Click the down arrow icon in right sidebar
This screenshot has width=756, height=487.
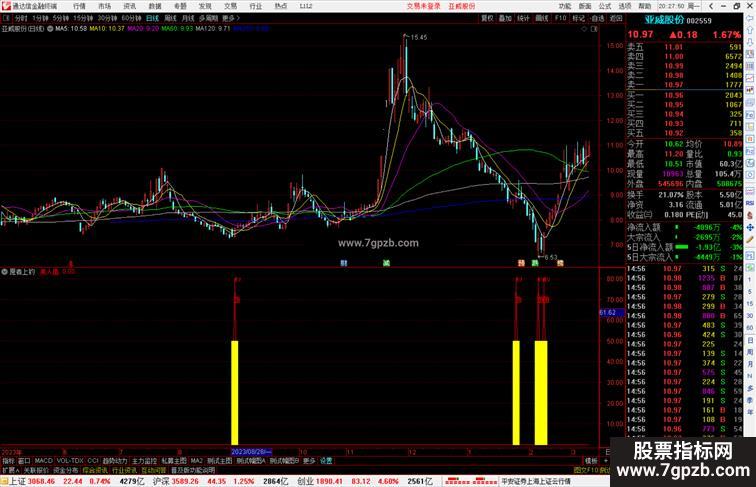coord(750,42)
